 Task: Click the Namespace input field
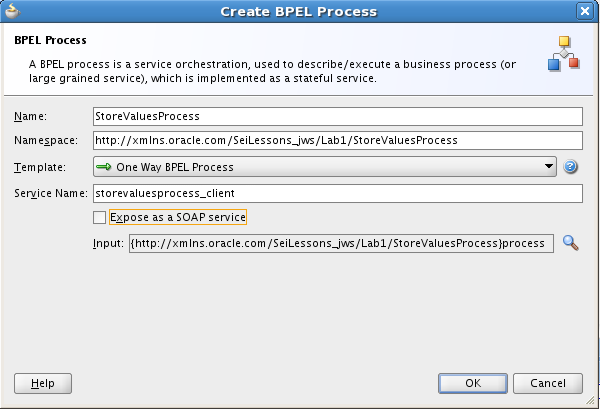(338, 140)
